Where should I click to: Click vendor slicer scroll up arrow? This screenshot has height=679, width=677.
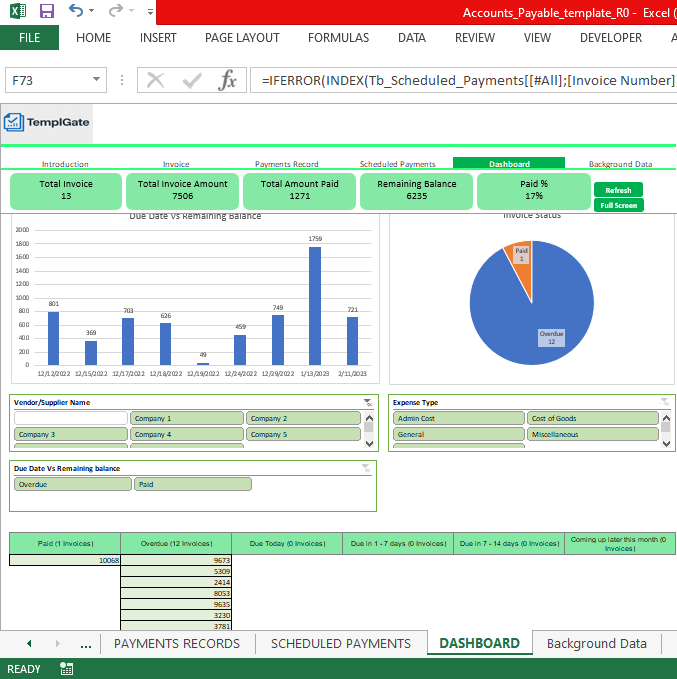[x=369, y=418]
